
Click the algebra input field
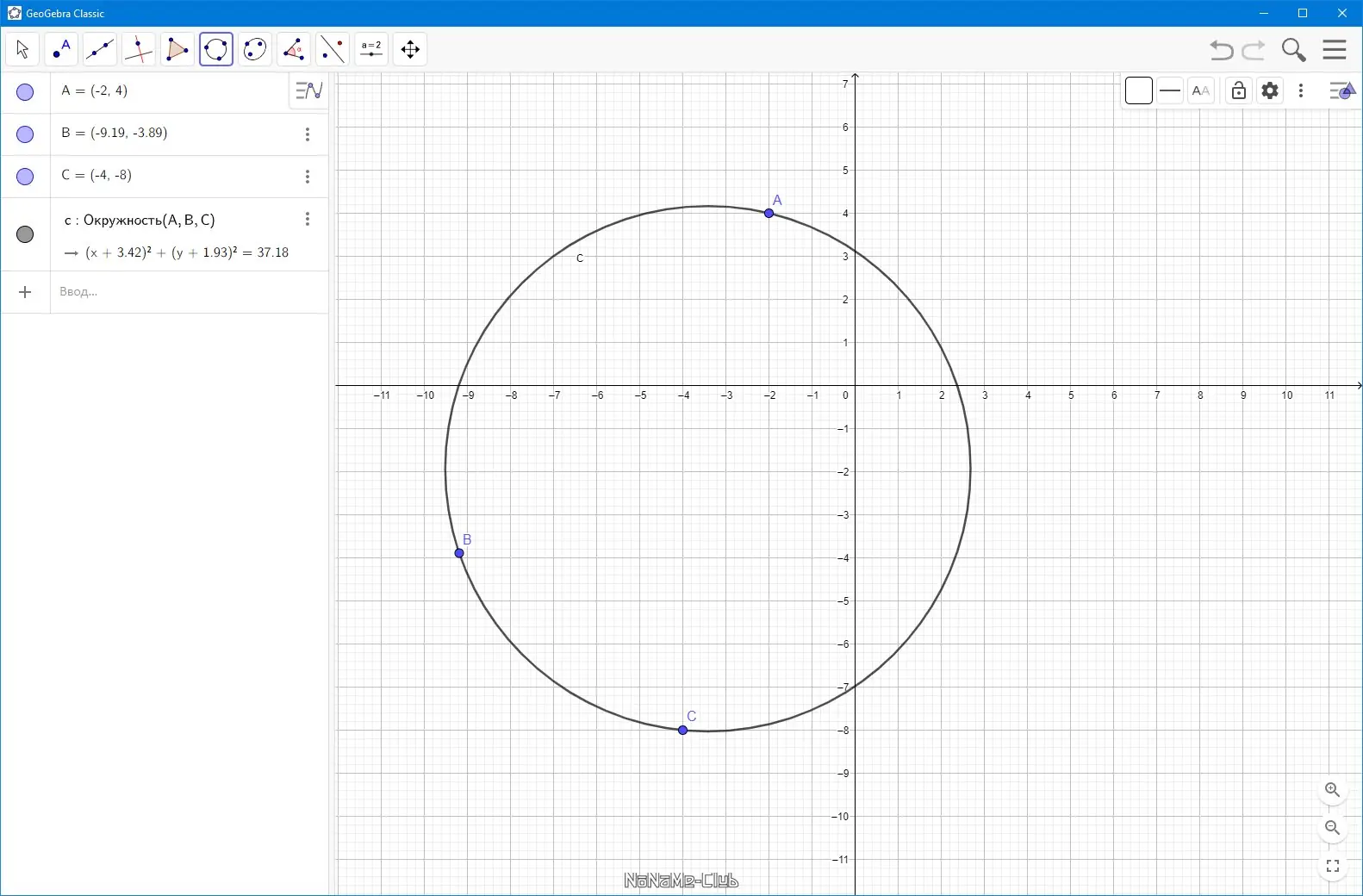point(190,292)
